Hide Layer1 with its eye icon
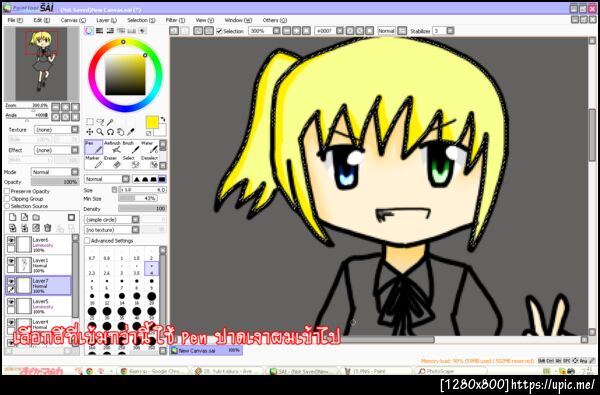 11,261
